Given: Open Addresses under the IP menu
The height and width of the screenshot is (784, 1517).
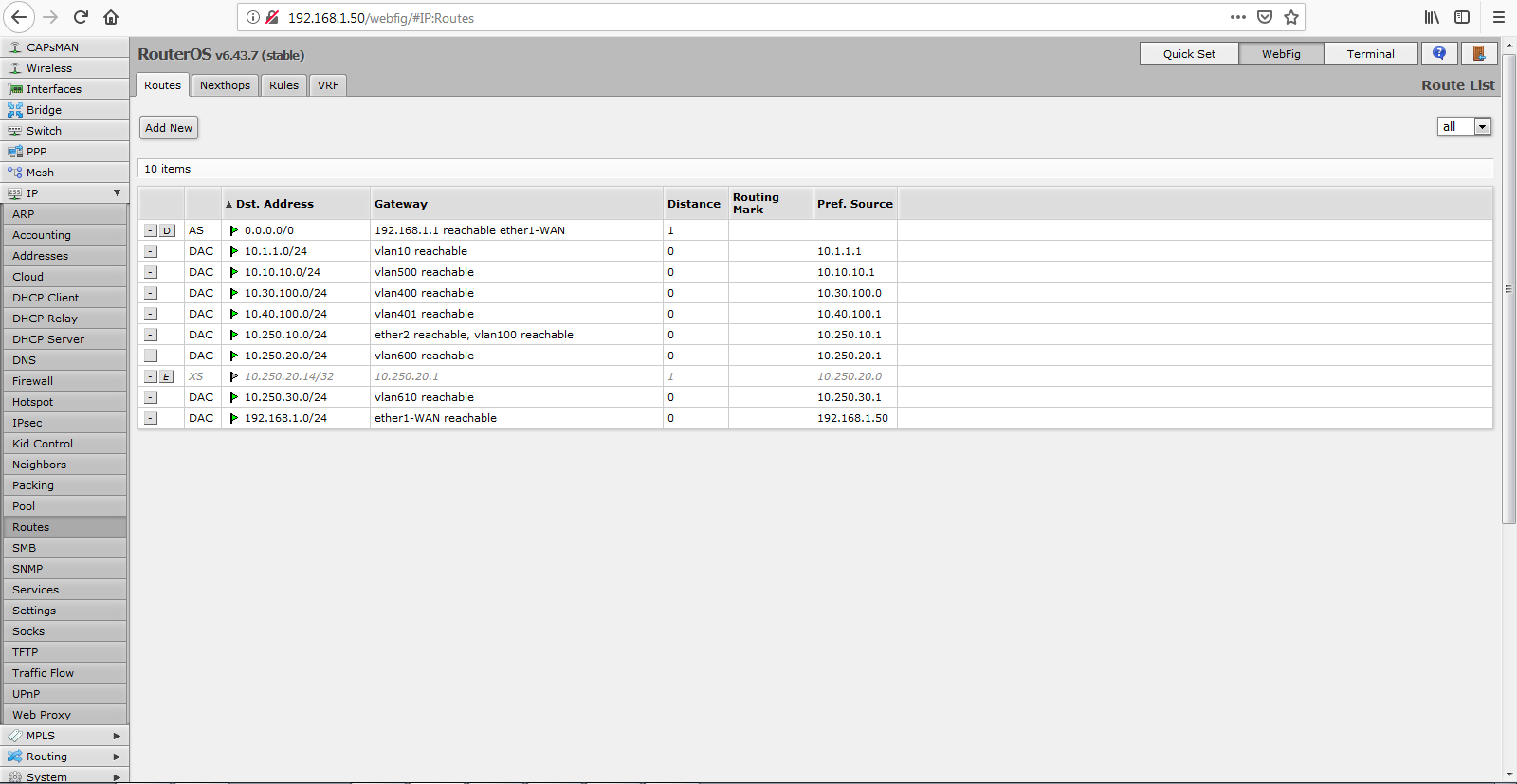Looking at the screenshot, I should coord(64,256).
